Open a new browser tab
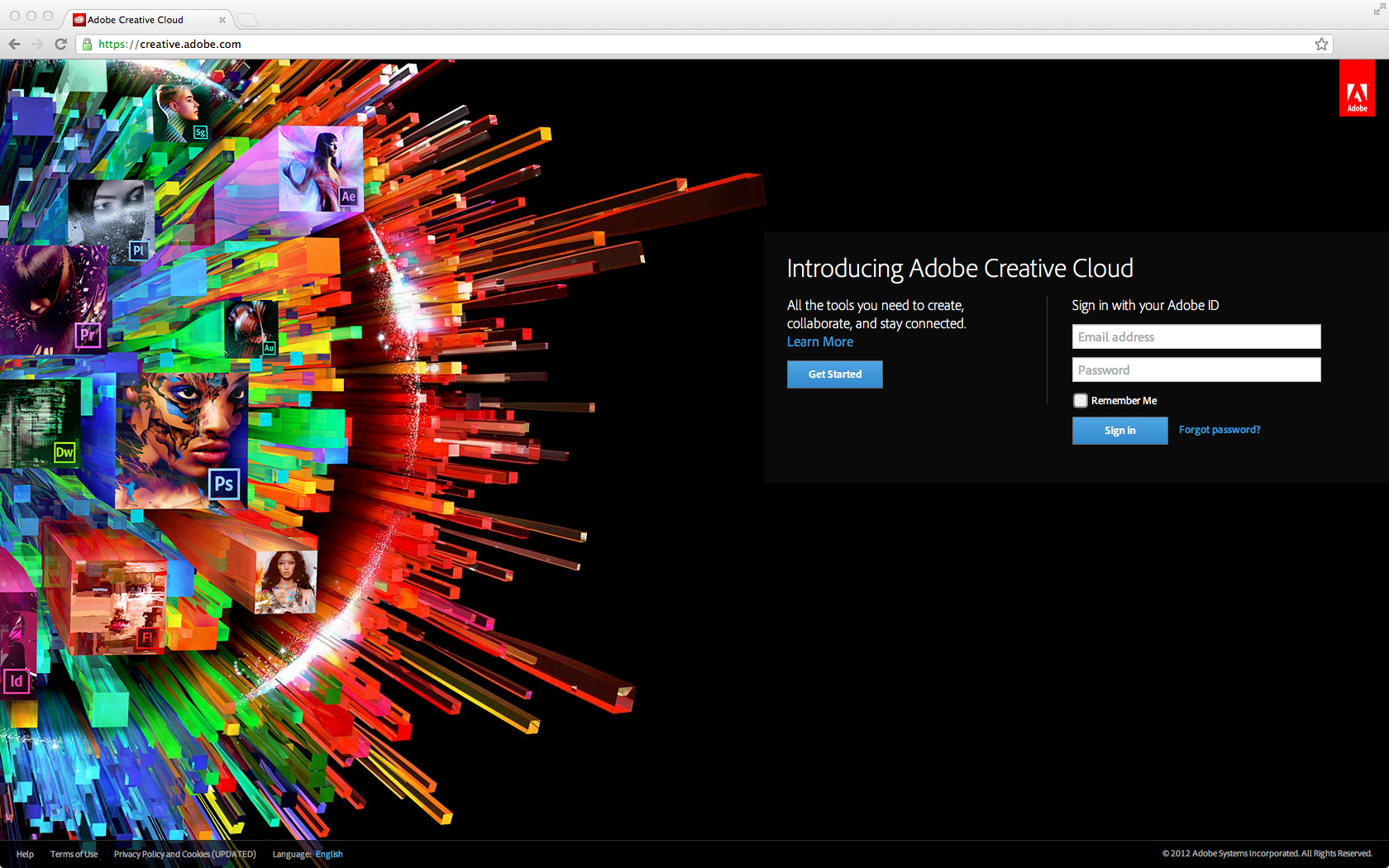 tap(247, 20)
